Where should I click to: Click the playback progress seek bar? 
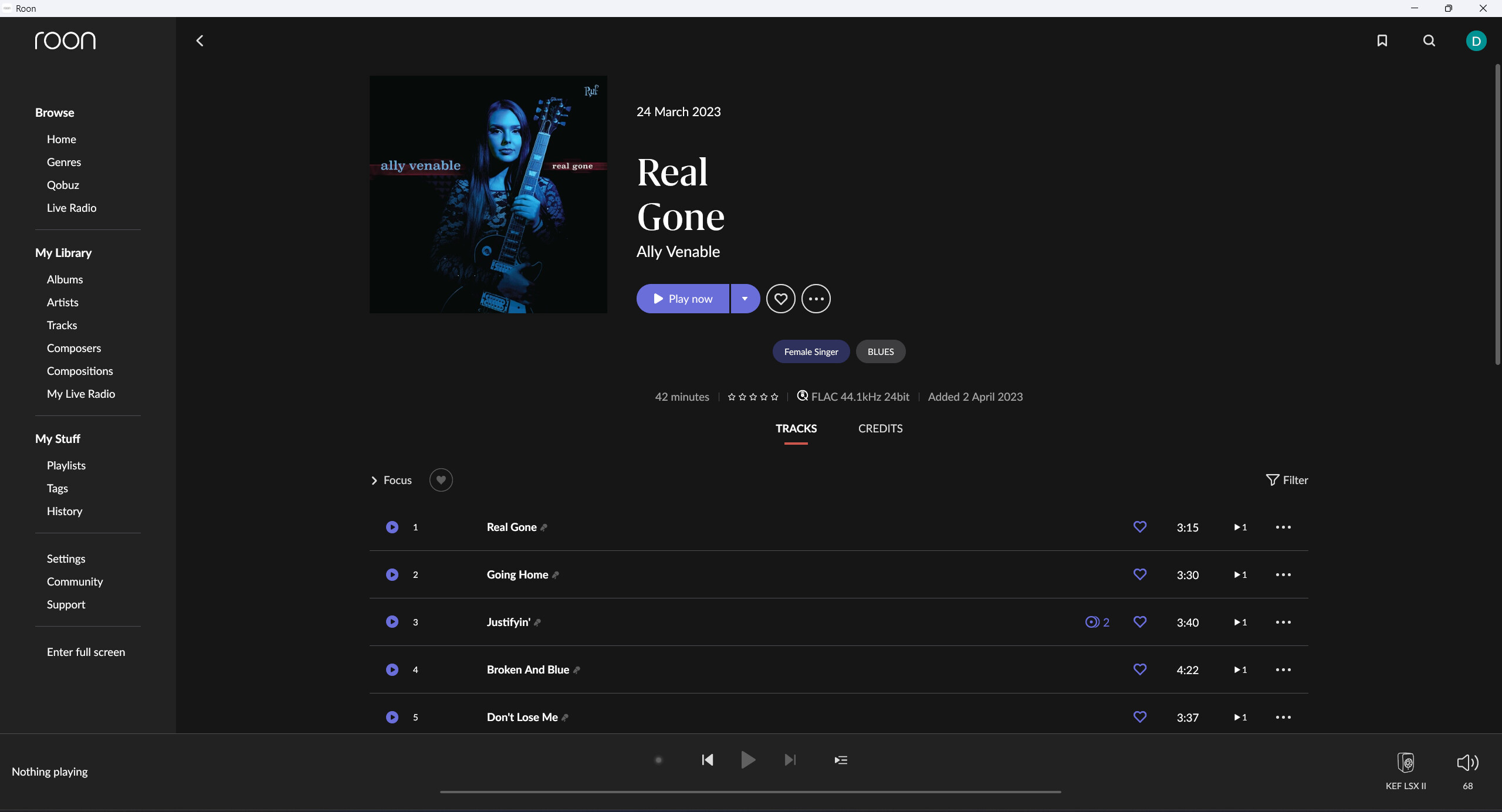(750, 791)
